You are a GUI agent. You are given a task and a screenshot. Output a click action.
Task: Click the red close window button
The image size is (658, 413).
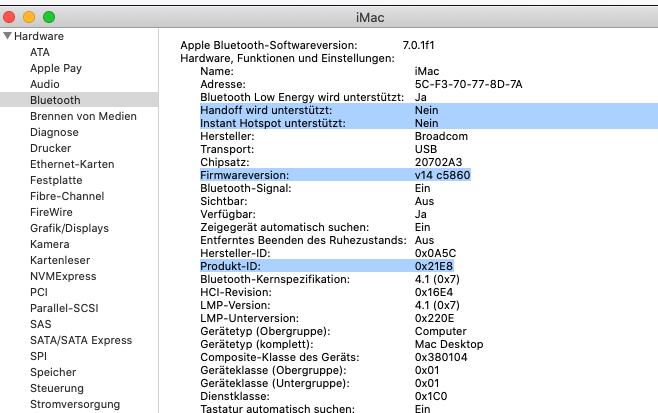click(9, 17)
